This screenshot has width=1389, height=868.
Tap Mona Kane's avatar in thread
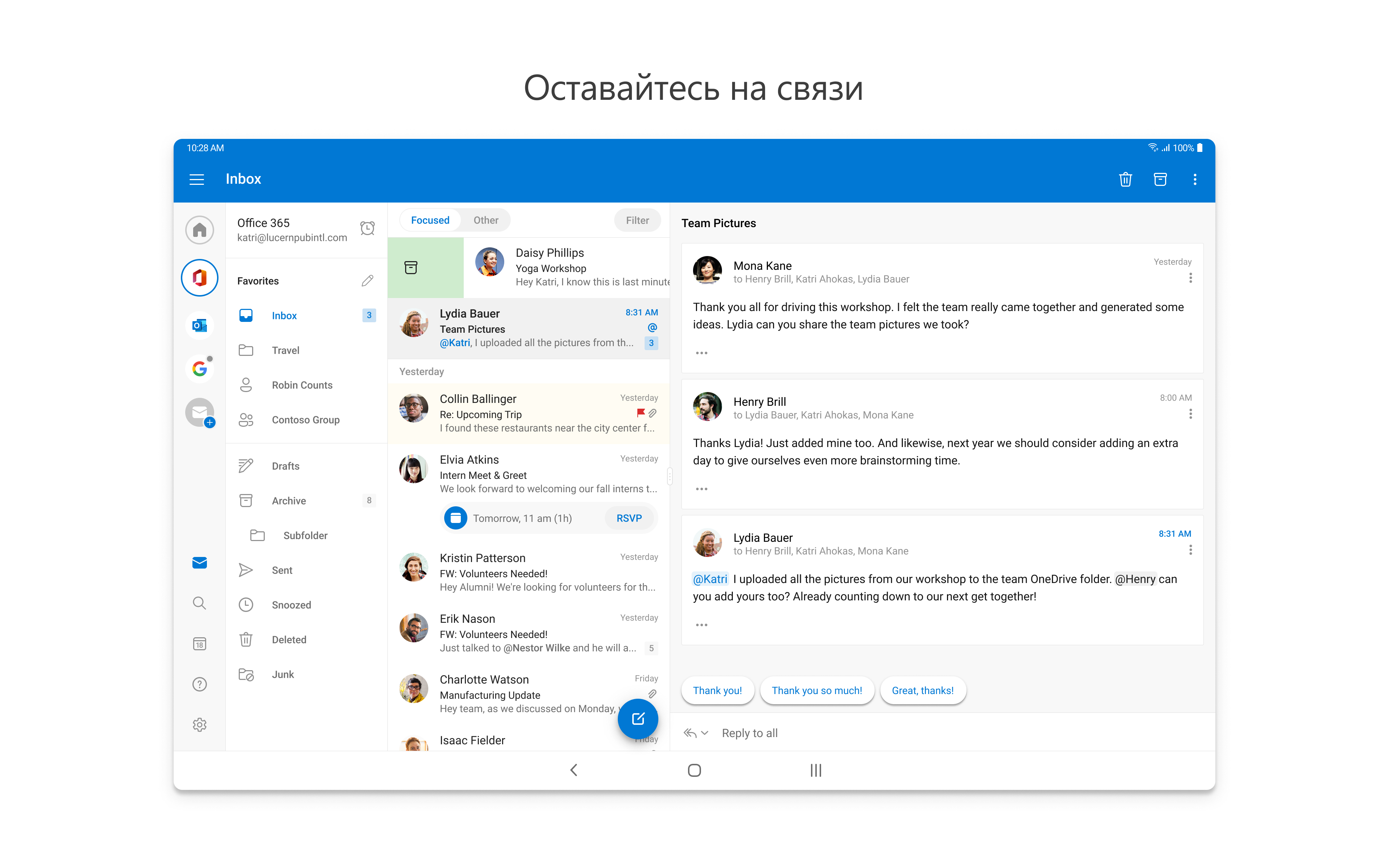pos(707,271)
